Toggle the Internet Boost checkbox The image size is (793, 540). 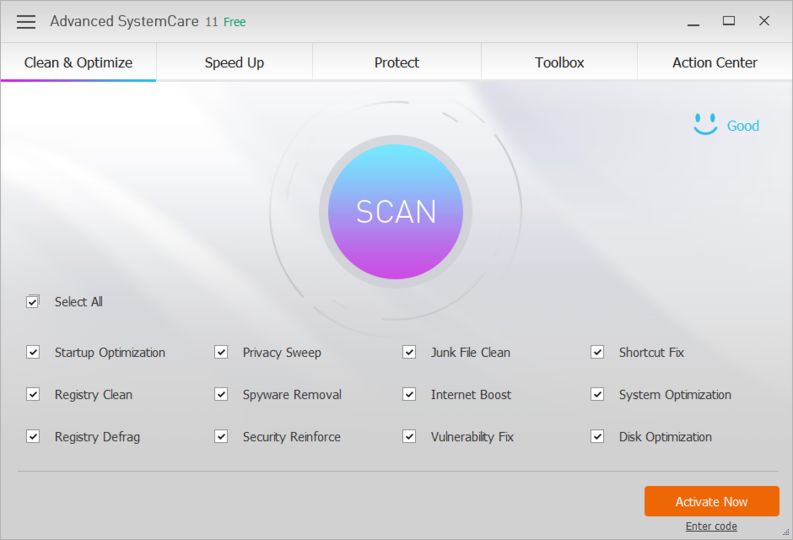point(409,394)
